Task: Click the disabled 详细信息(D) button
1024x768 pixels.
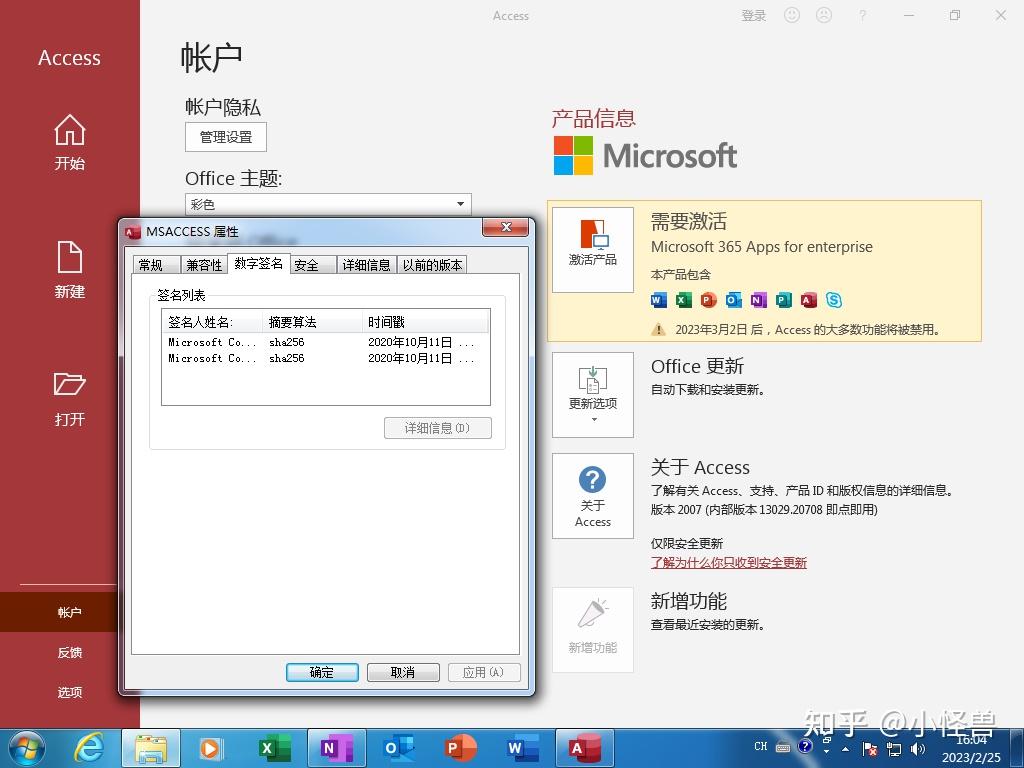Action: (437, 428)
